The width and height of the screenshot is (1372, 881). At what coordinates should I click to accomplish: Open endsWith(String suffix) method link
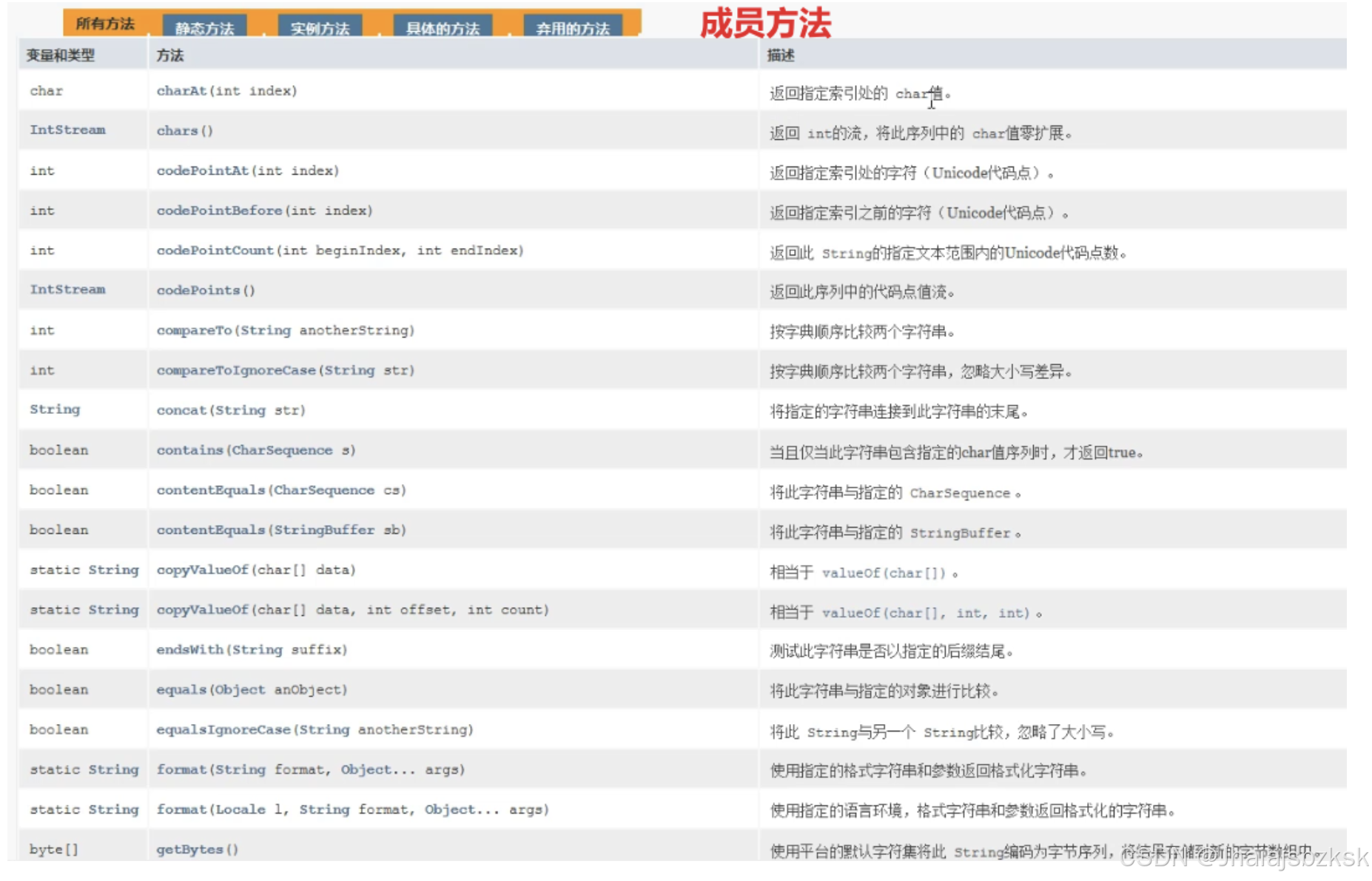[x=252, y=651]
